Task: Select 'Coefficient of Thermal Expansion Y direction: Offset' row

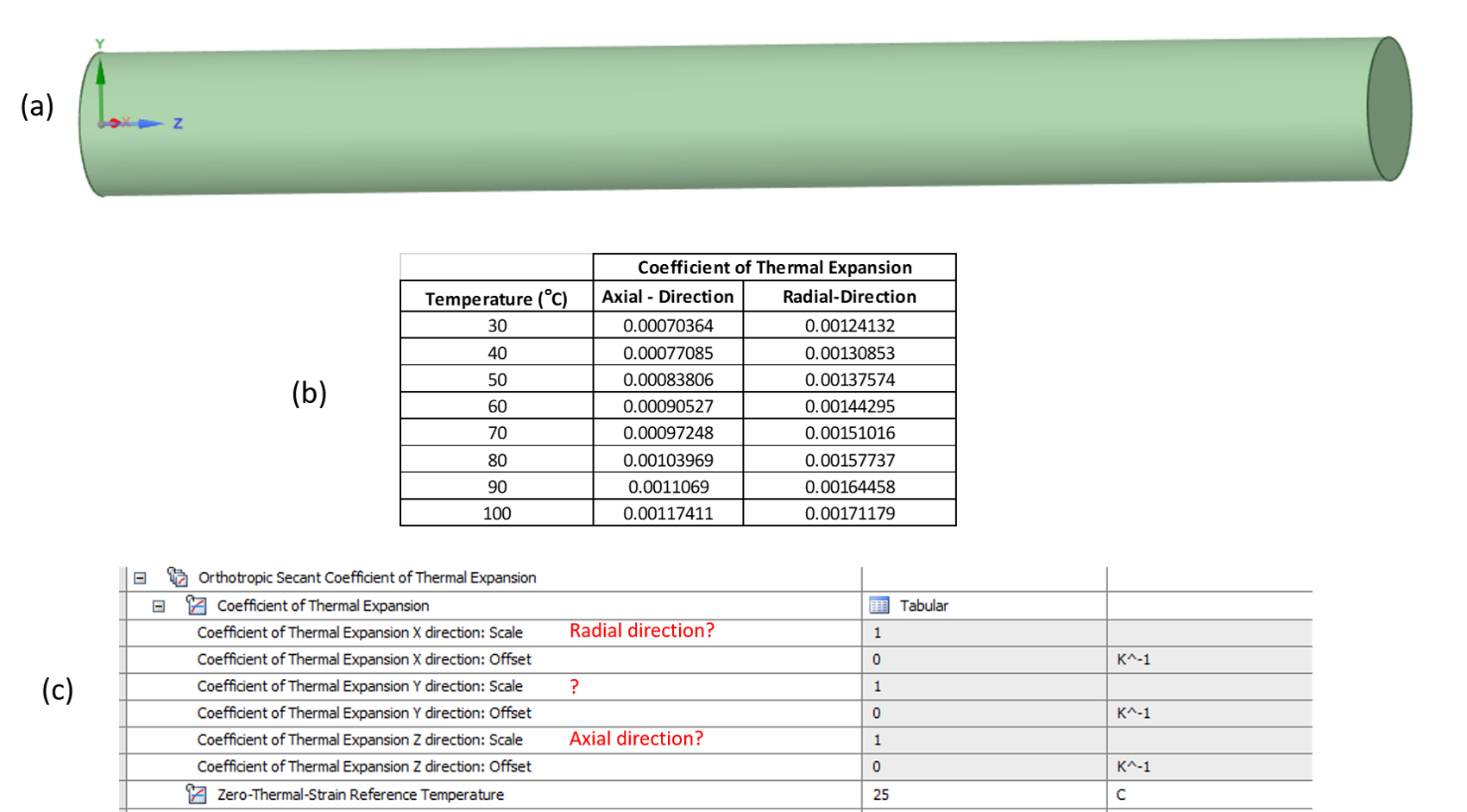Action: [x=364, y=713]
